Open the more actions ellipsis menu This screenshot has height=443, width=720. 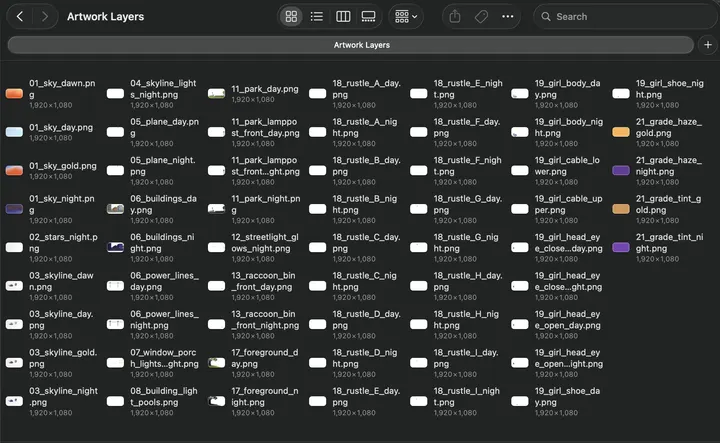[x=507, y=17]
